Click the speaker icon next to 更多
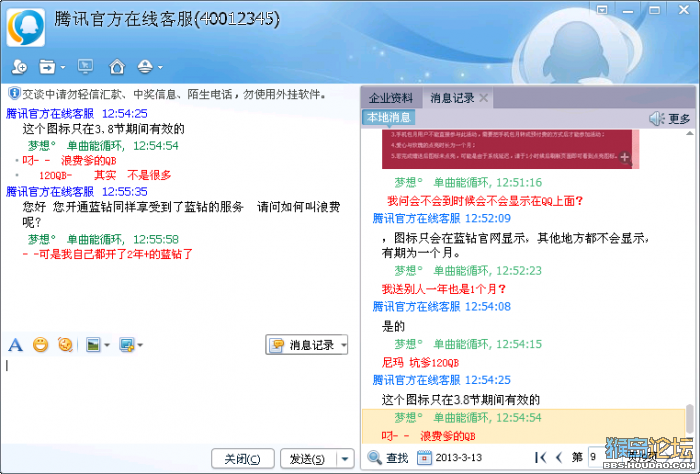The image size is (700, 474). pos(656,118)
